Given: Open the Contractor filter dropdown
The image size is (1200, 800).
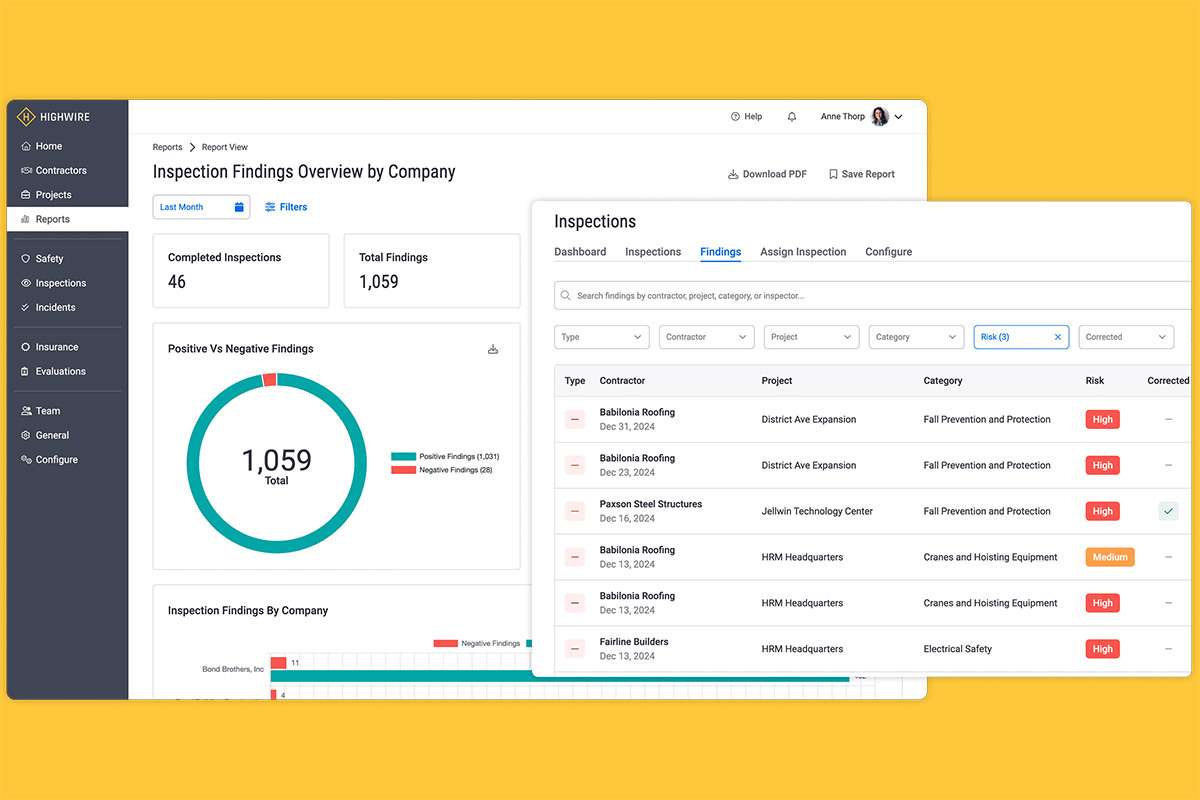Looking at the screenshot, I should 707,337.
